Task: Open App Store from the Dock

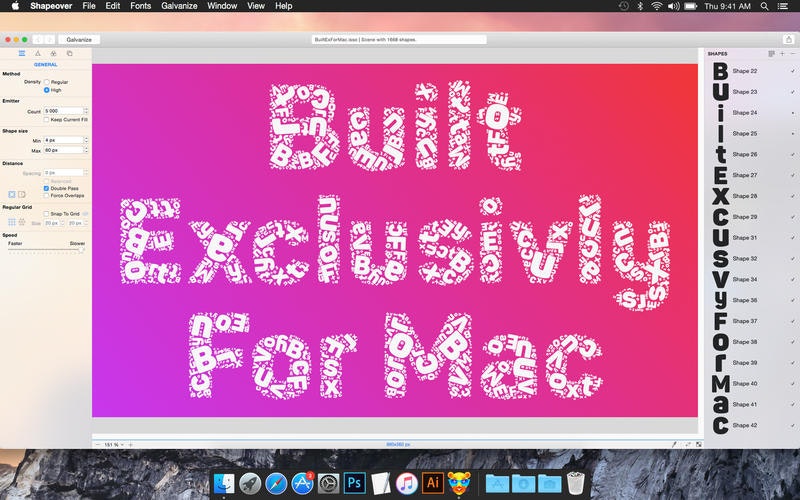Action: (x=302, y=483)
